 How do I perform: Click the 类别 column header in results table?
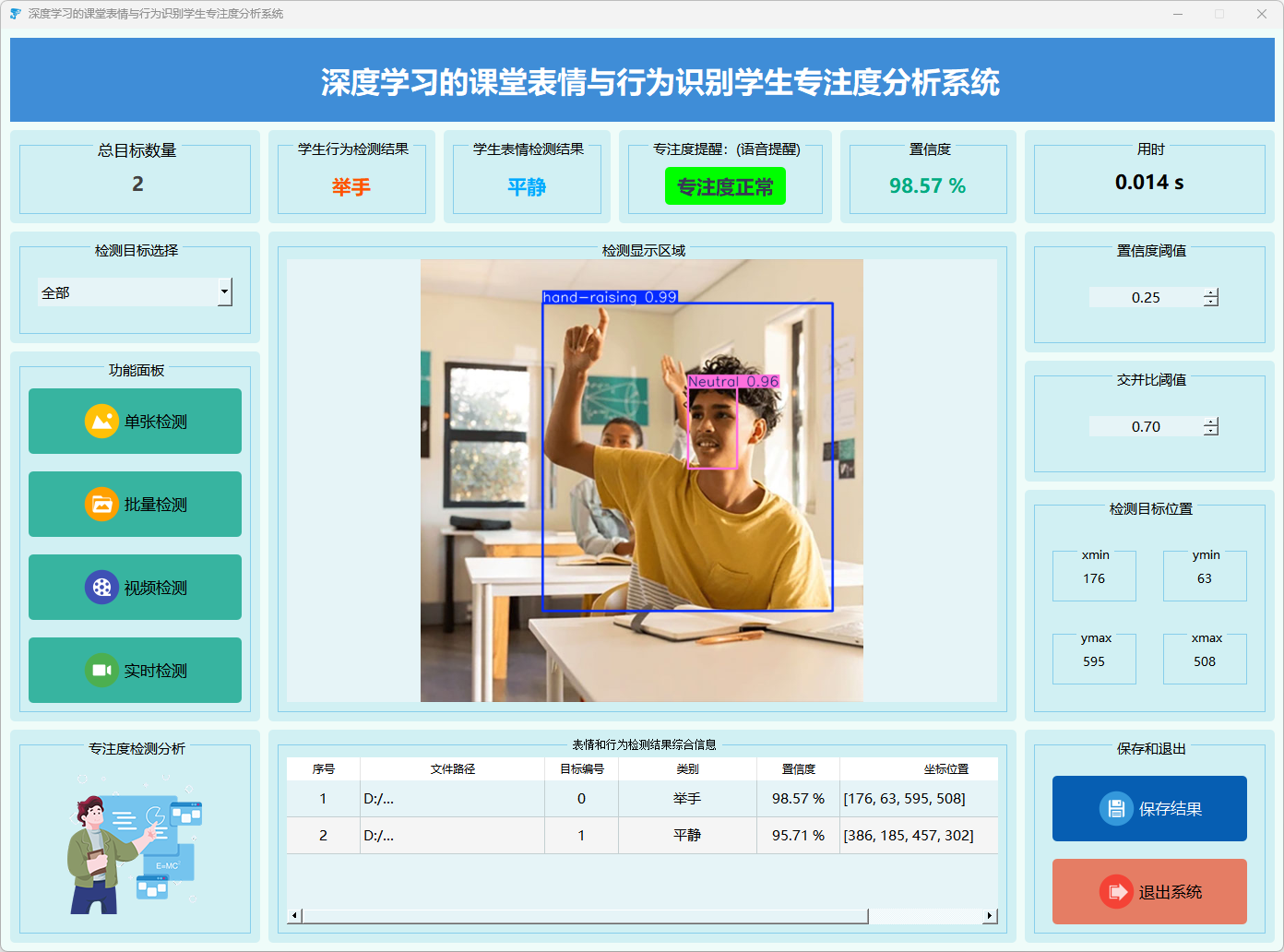pos(687,769)
